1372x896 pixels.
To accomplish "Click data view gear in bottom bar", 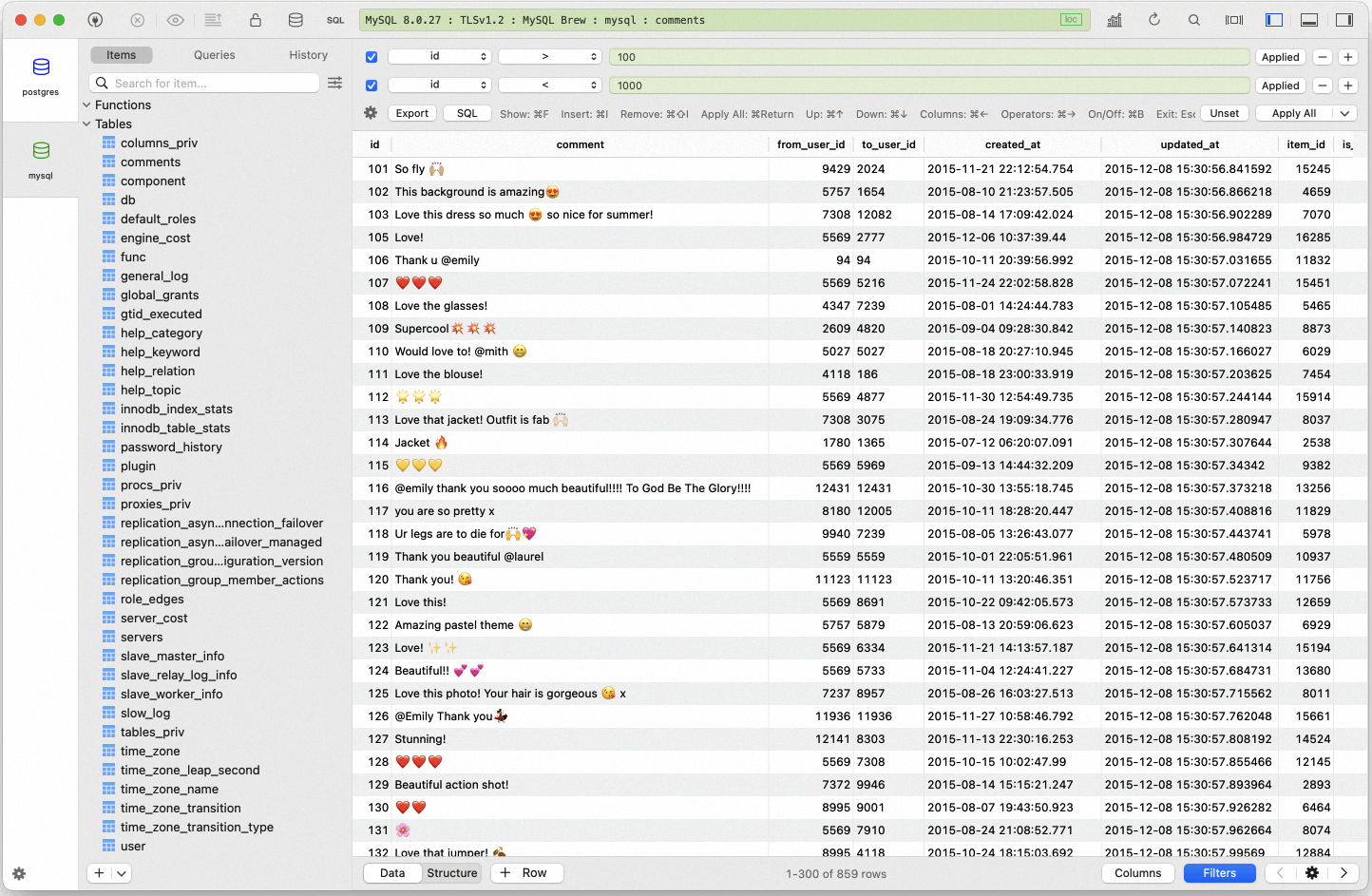I will point(1312,873).
